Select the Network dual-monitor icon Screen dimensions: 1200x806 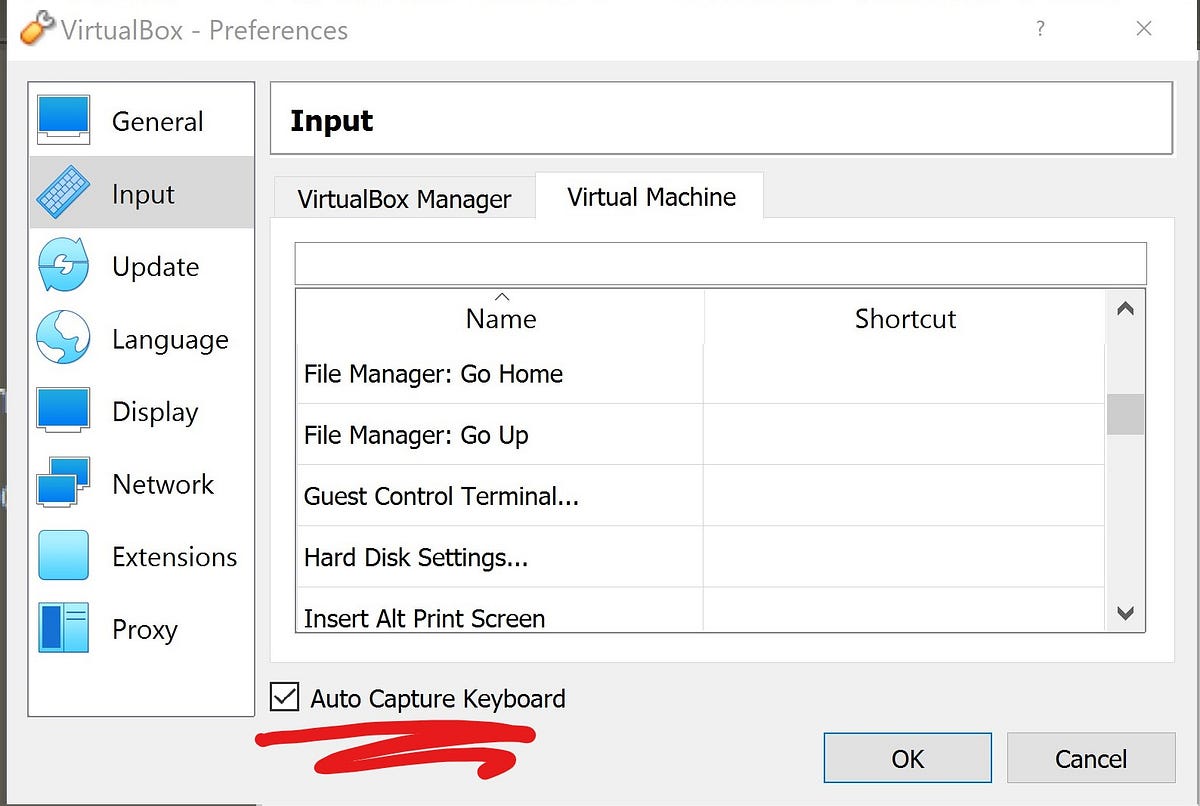64,483
